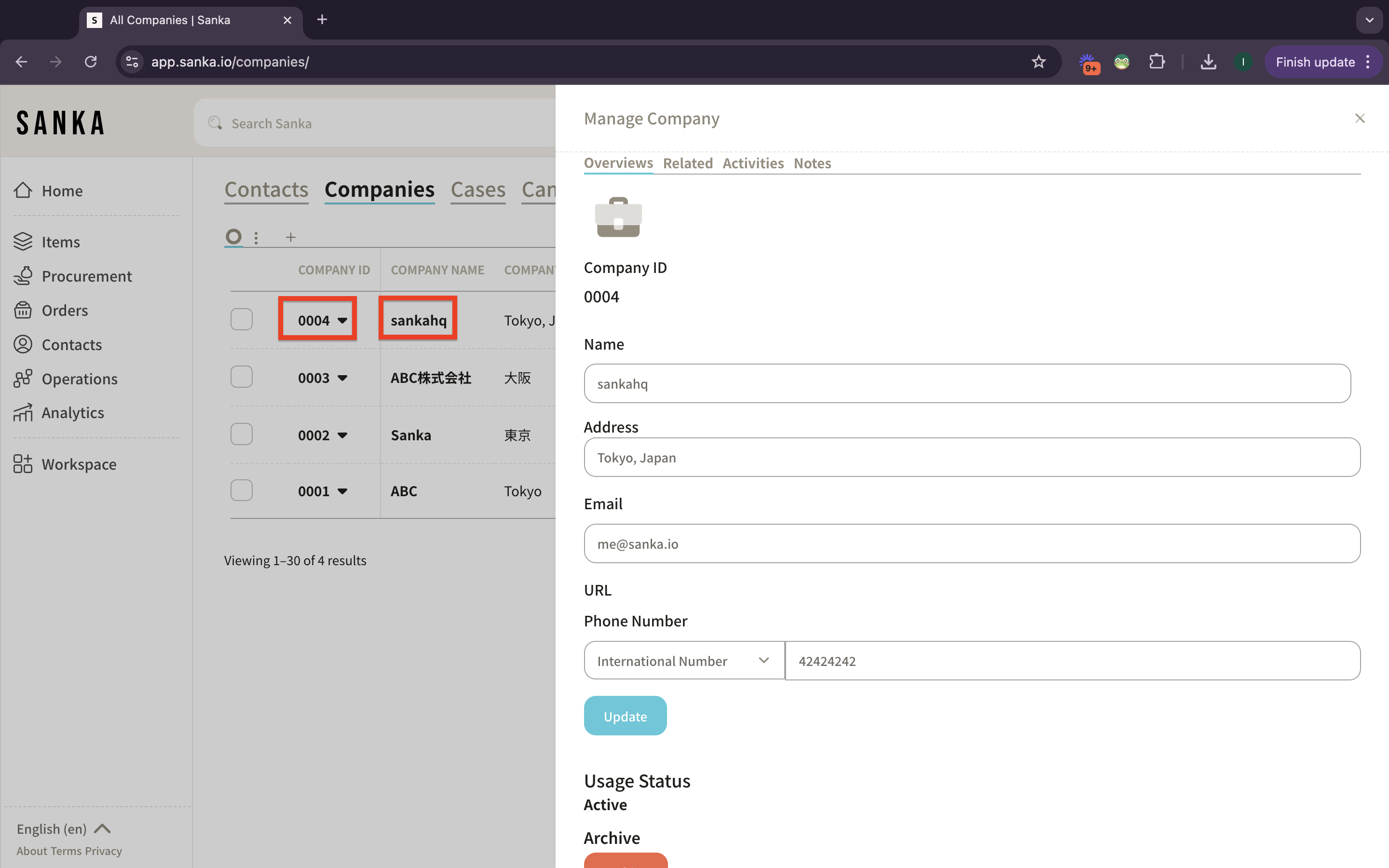The image size is (1389, 868).
Task: Check the box for company 0001
Action: pyautogui.click(x=242, y=491)
